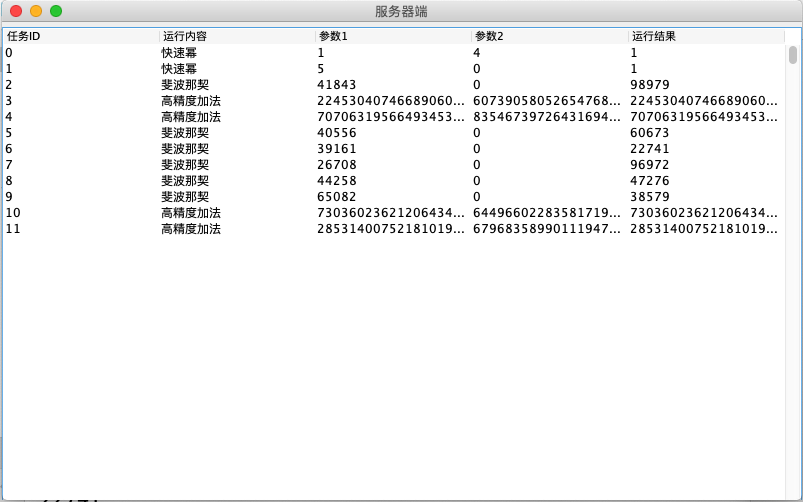
Task: Sort by the 运行内容 column header
Action: pos(237,36)
